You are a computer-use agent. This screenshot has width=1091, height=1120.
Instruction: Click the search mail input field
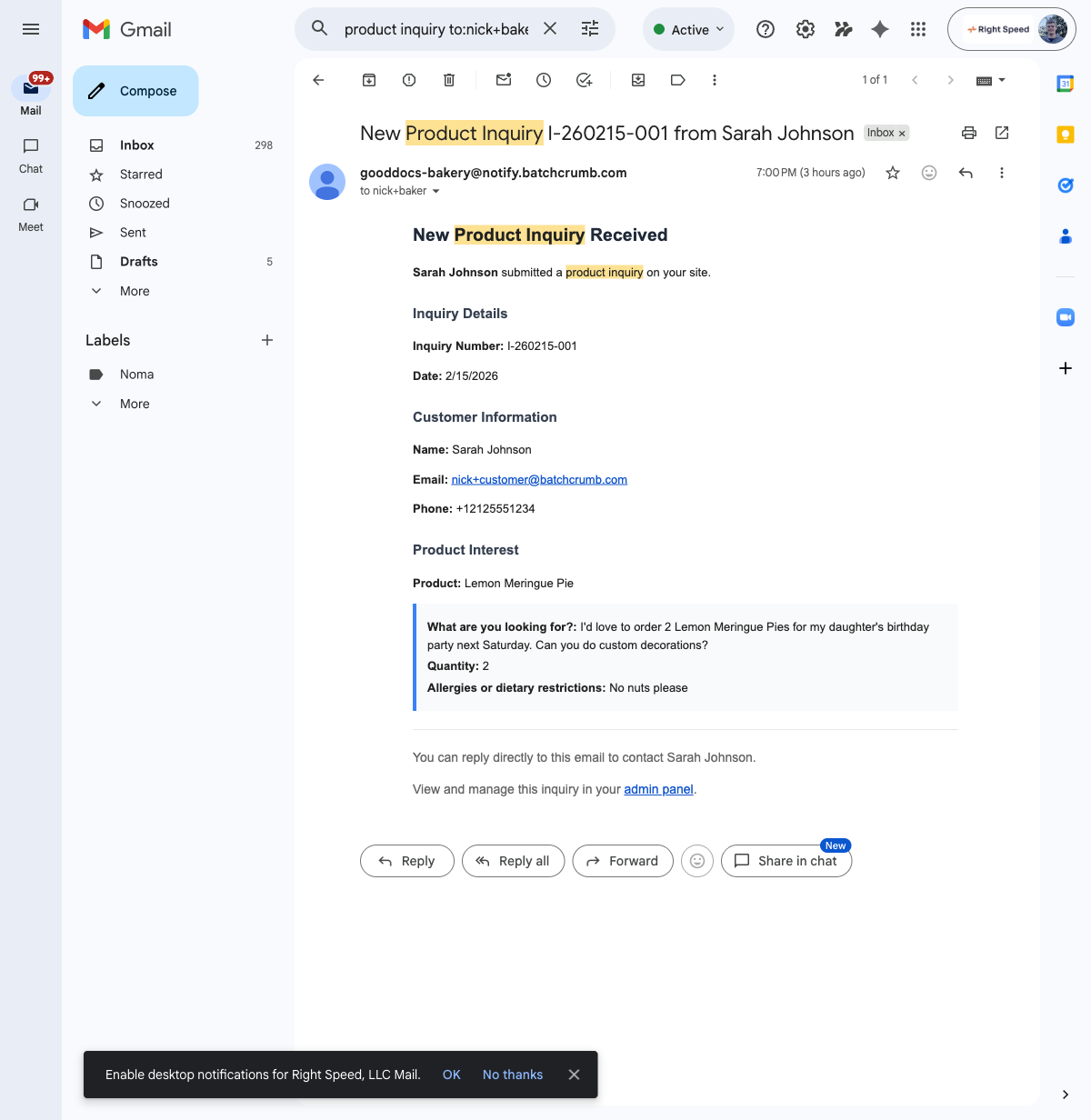(x=435, y=29)
